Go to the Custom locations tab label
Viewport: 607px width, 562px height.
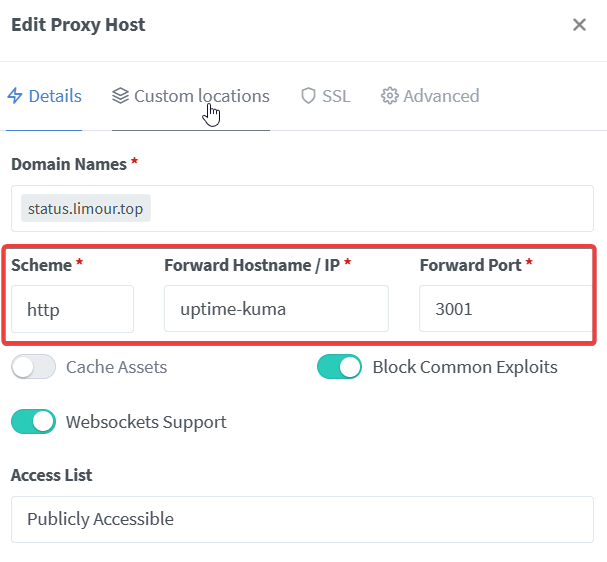point(201,96)
